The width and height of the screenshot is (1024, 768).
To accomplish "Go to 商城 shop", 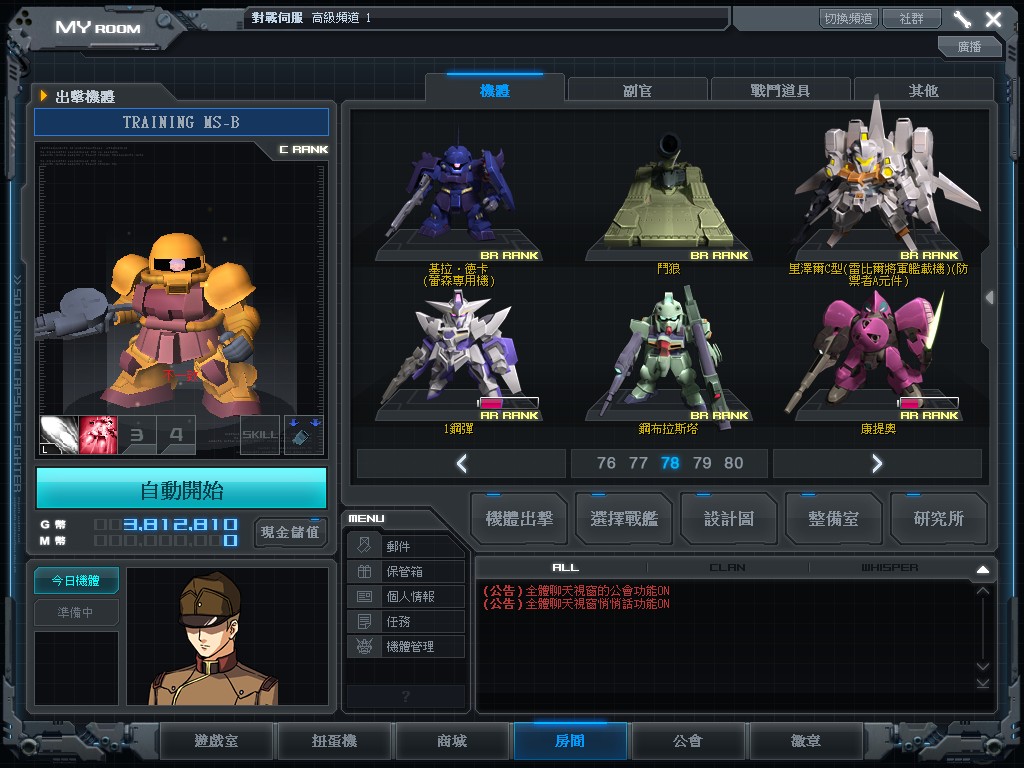I will [x=452, y=741].
